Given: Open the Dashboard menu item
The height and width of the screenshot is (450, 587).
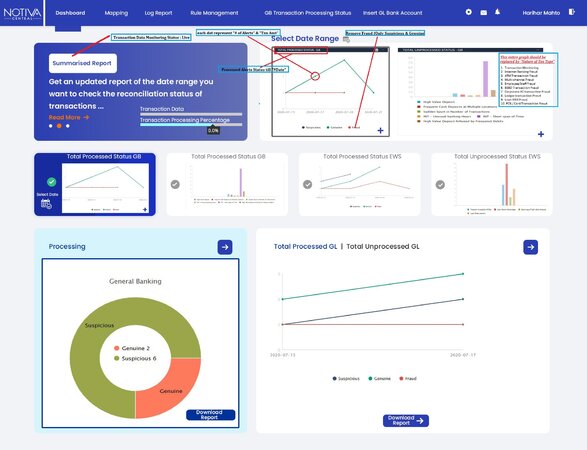Looking at the screenshot, I should tap(70, 13).
